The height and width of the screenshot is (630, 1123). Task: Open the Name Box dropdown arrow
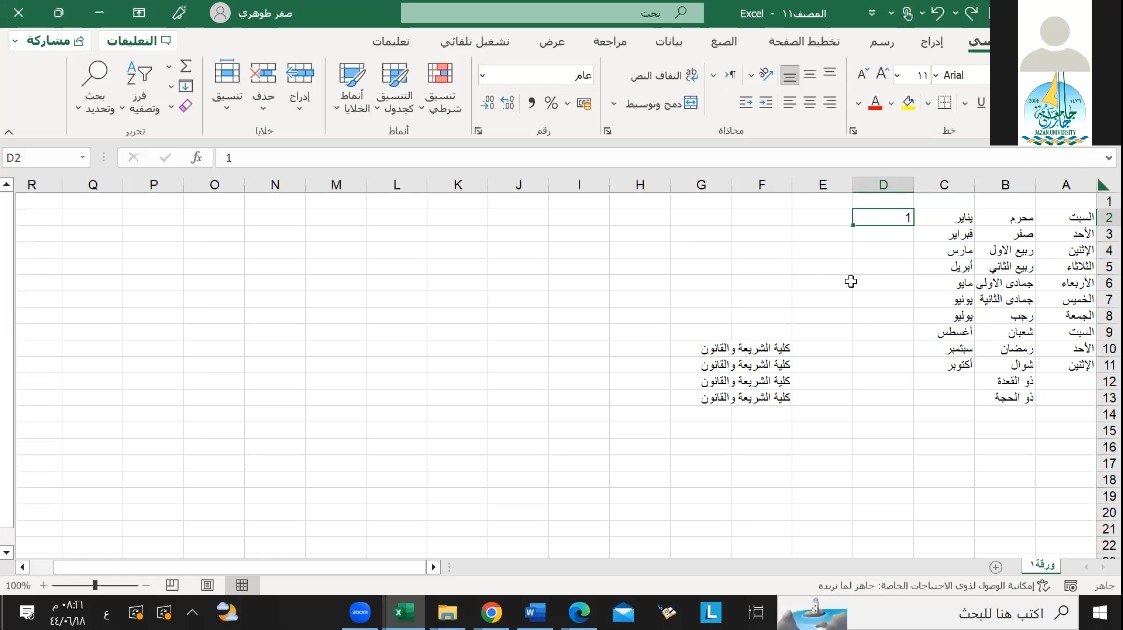(x=83, y=158)
